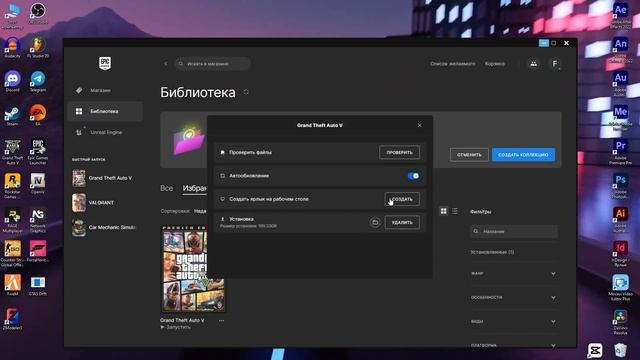Expand the ПЛАТФОРМА filter
Image resolution: width=640 pixels, height=360 pixels.
513,345
